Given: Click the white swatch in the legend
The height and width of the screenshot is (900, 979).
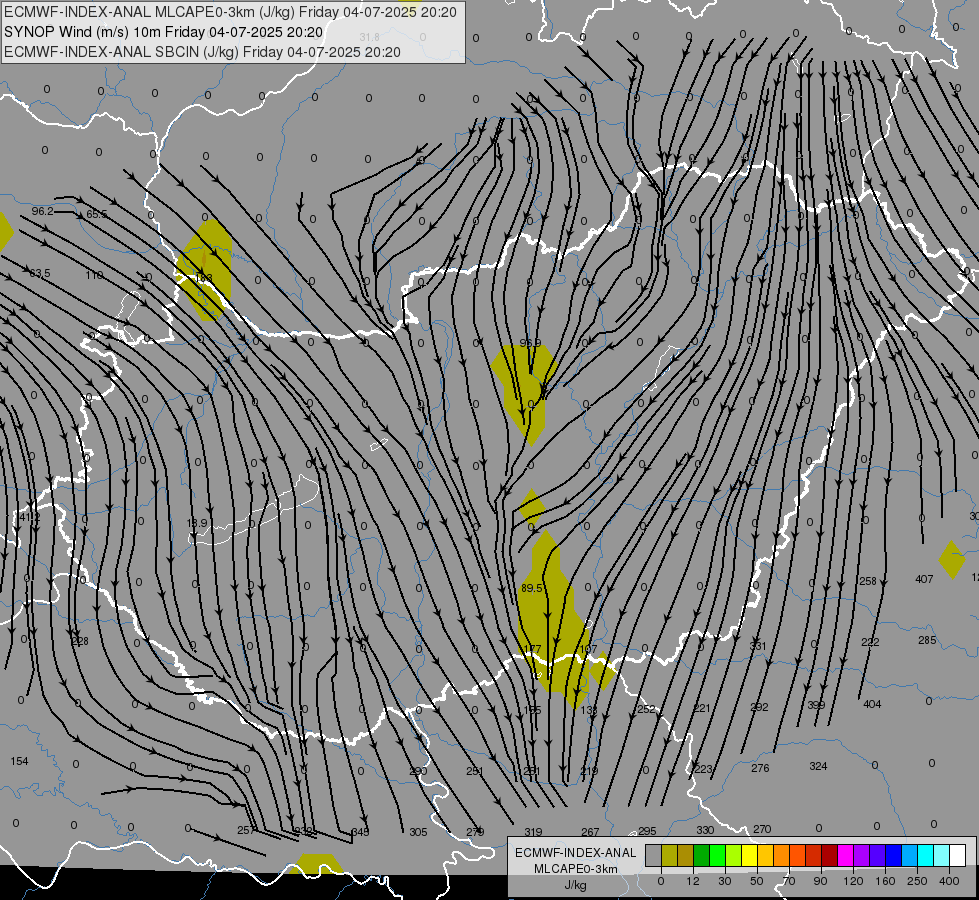Looking at the screenshot, I should click(957, 855).
